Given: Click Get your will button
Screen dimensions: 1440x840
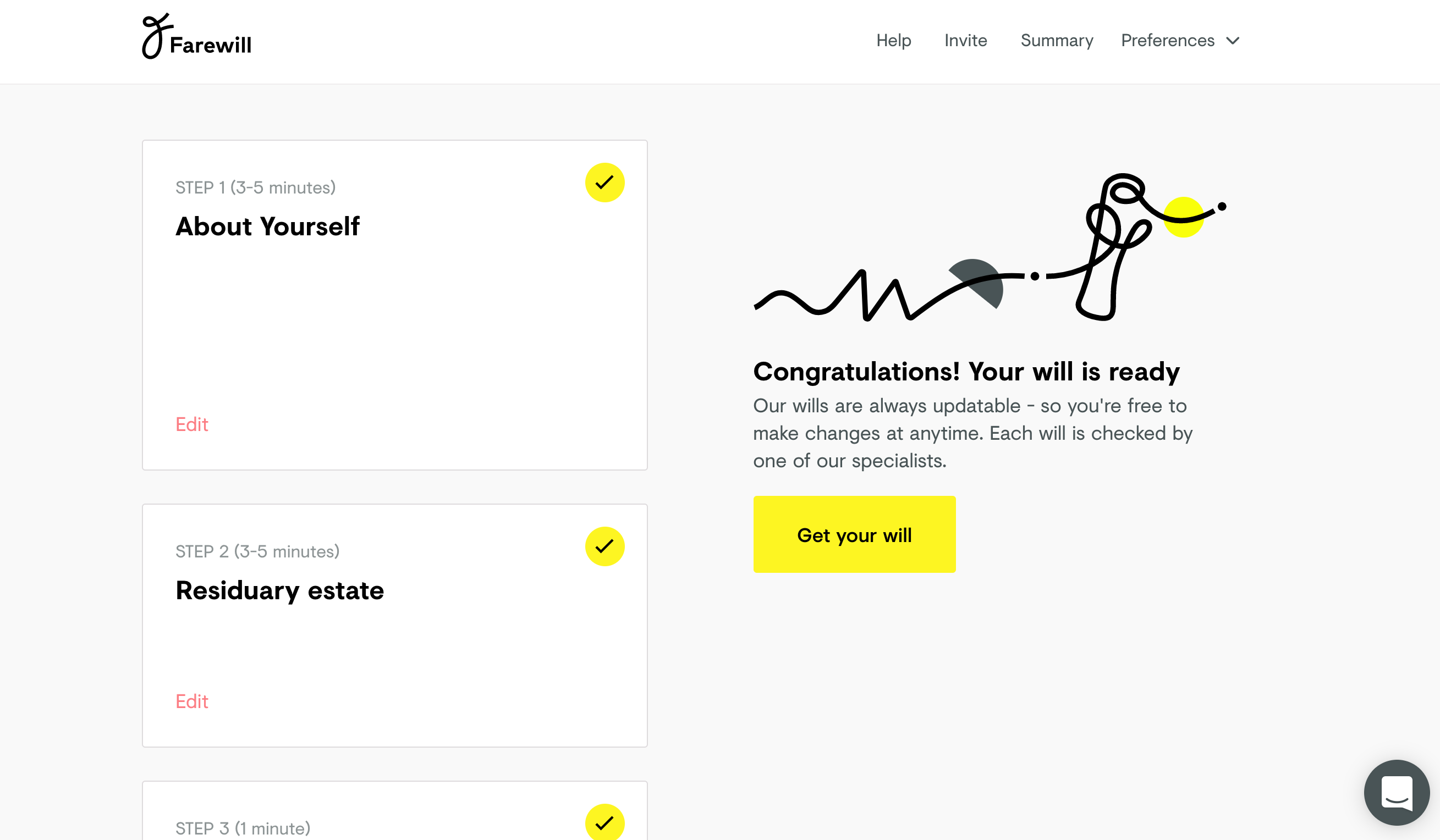Looking at the screenshot, I should 854,535.
